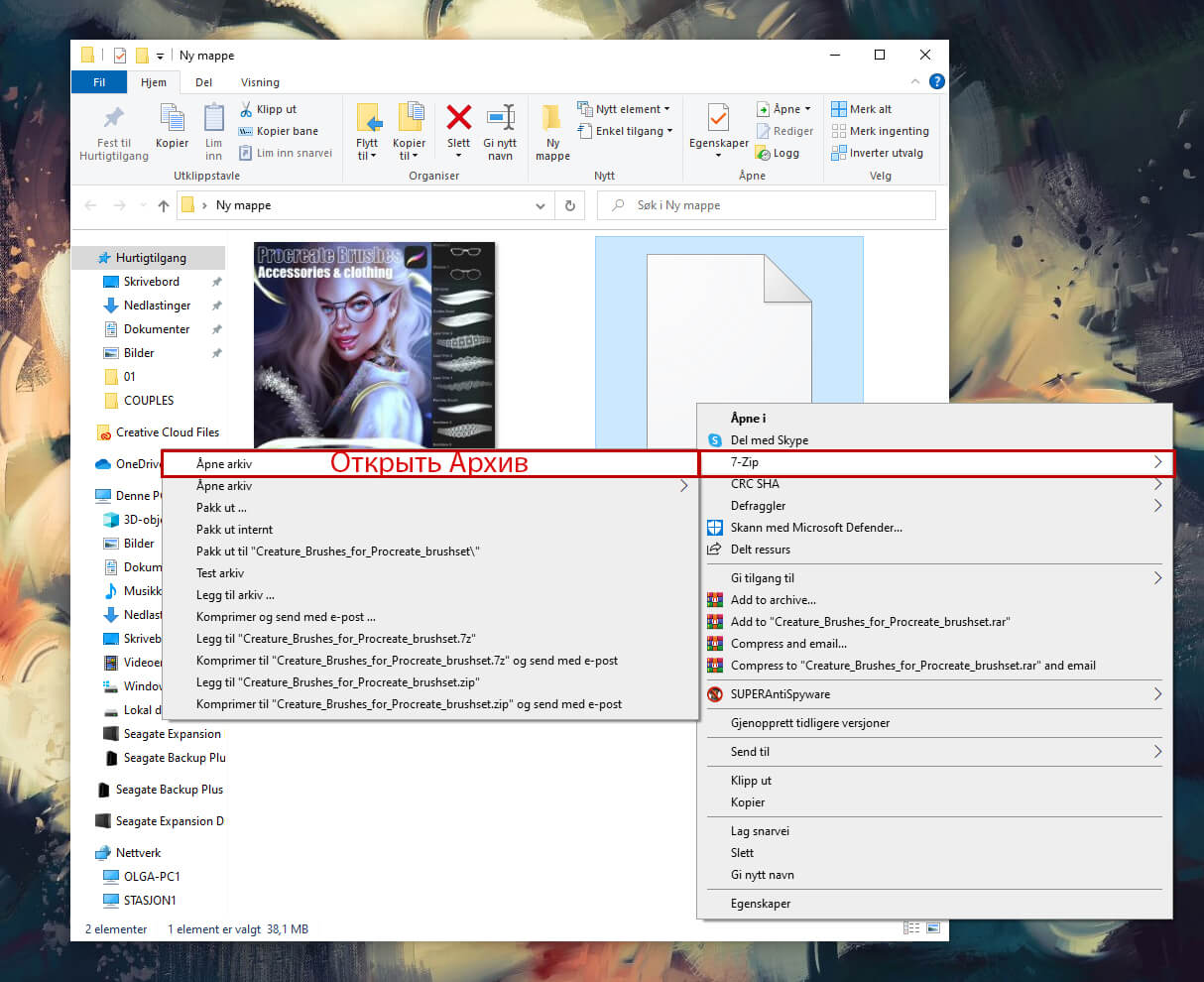Select Legg til arkiv ...
1204x982 pixels.
tap(235, 595)
